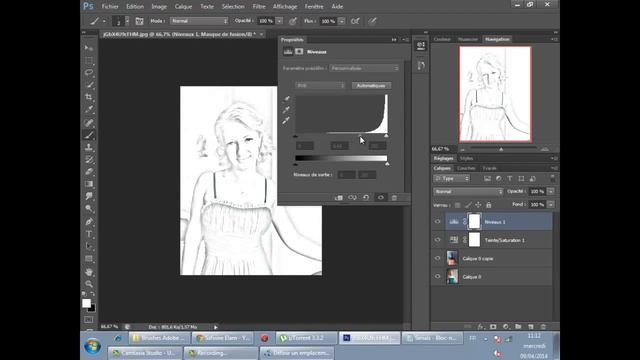640x360 pixels.
Task: Open layer filter Type dropdown
Action: [x=452, y=178]
